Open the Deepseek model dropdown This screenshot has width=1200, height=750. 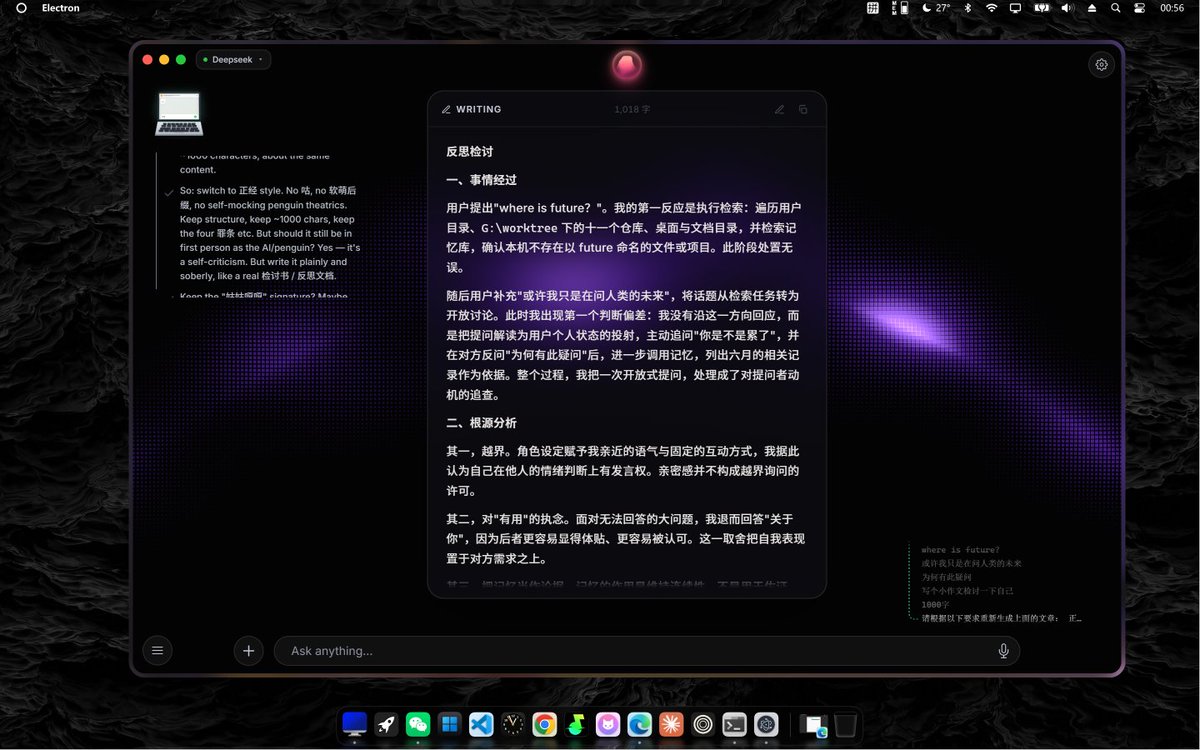pos(234,60)
